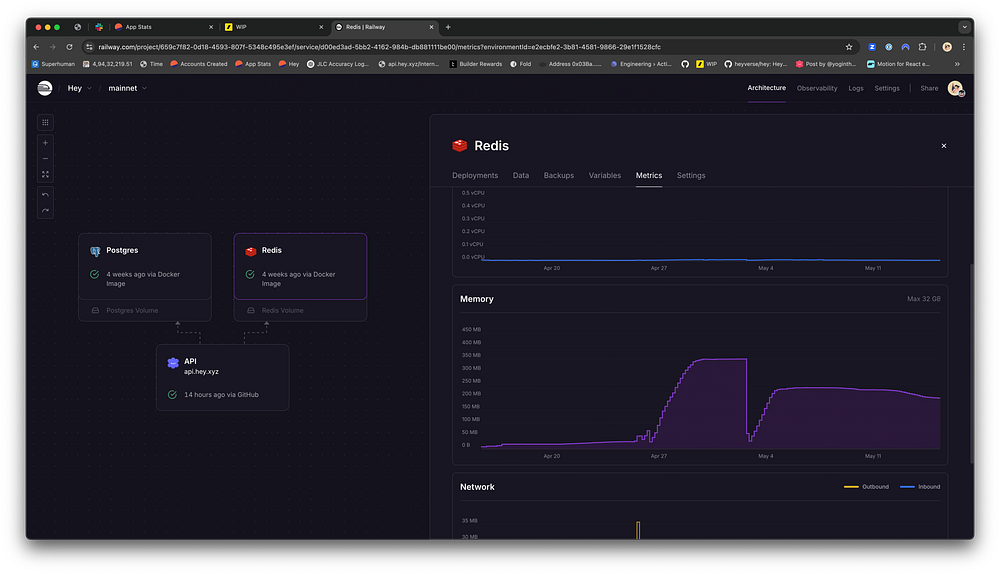Fit canvas to screen with the expand icon

point(45,174)
